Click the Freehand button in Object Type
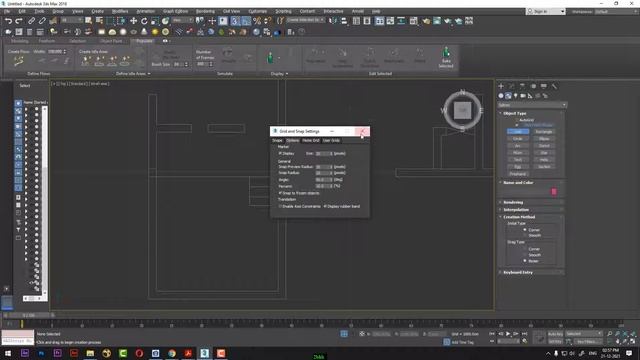Screen dimensions: 640x360 pyautogui.click(x=518, y=174)
